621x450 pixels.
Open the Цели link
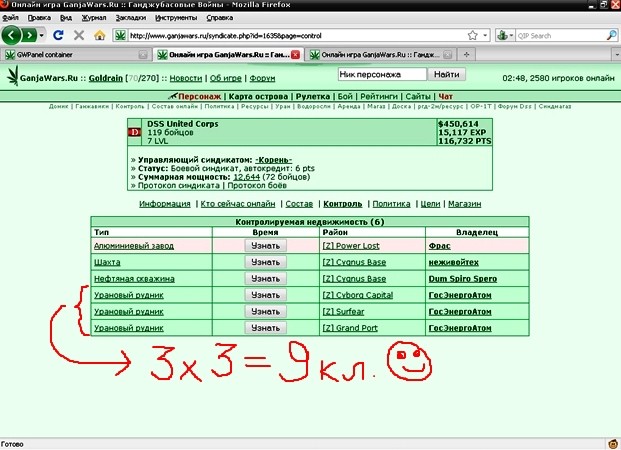(x=430, y=204)
